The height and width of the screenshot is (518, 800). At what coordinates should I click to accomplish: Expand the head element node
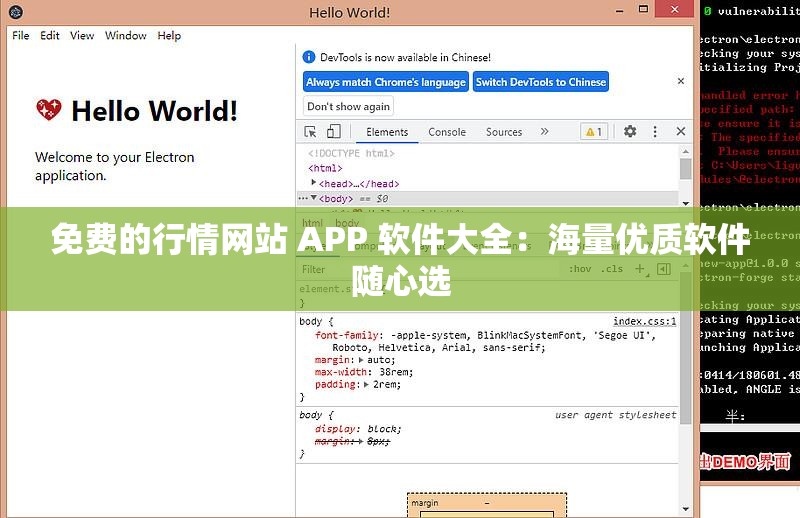pos(314,183)
